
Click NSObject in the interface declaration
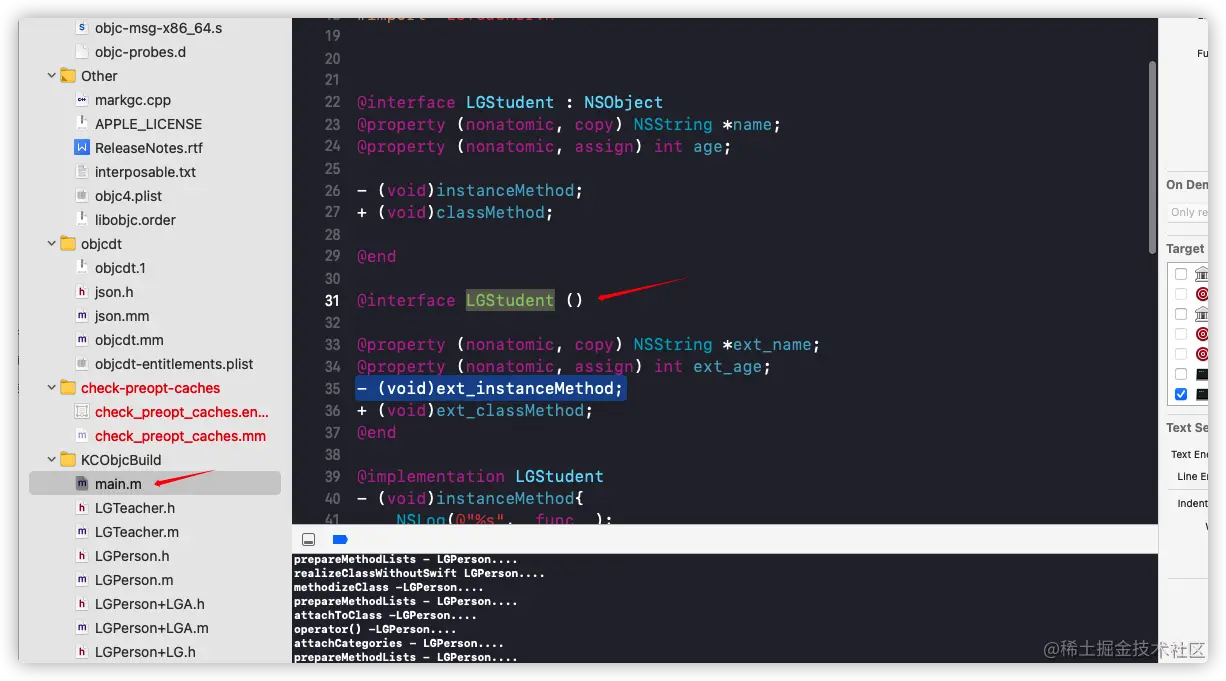tap(623, 102)
